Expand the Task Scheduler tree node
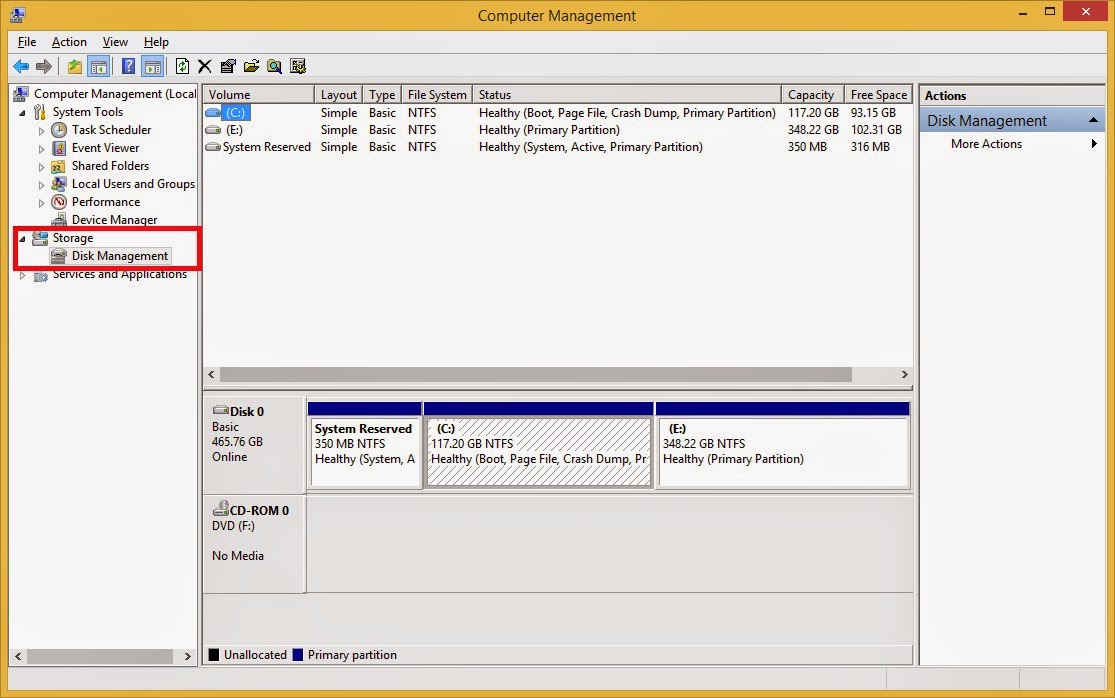Viewport: 1115px width, 698px height. (x=41, y=130)
